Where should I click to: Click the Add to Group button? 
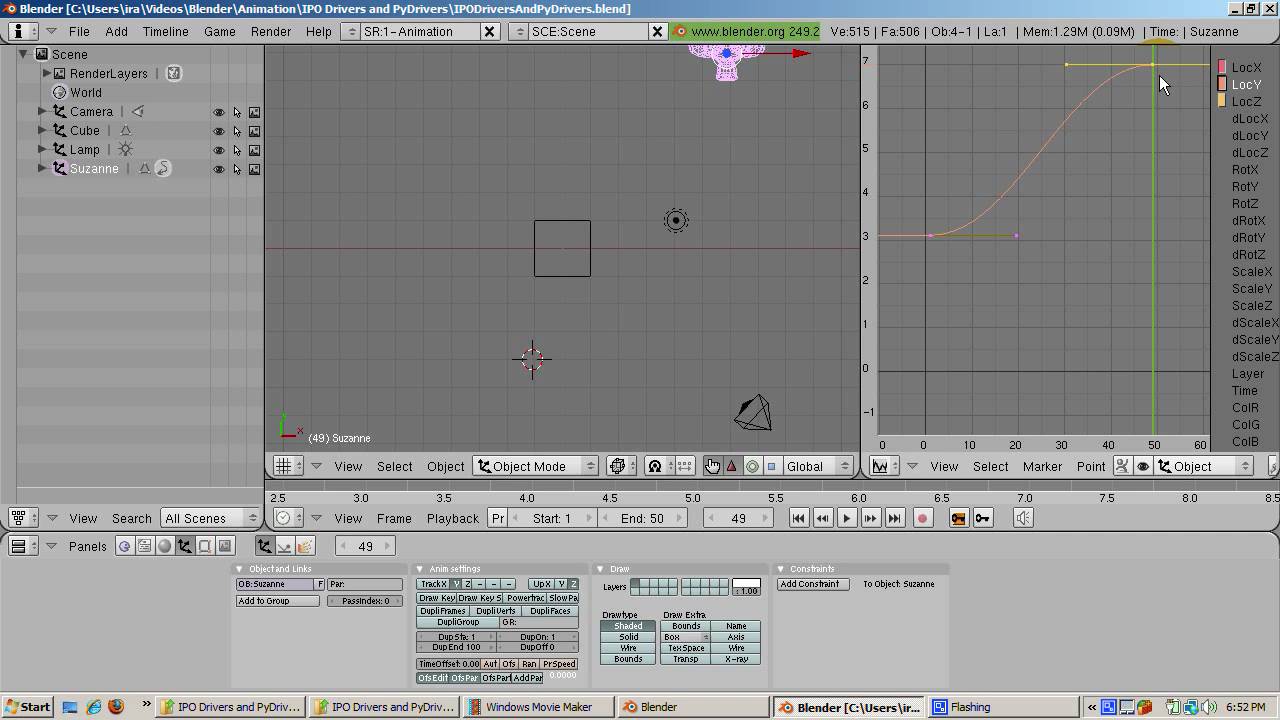point(278,601)
